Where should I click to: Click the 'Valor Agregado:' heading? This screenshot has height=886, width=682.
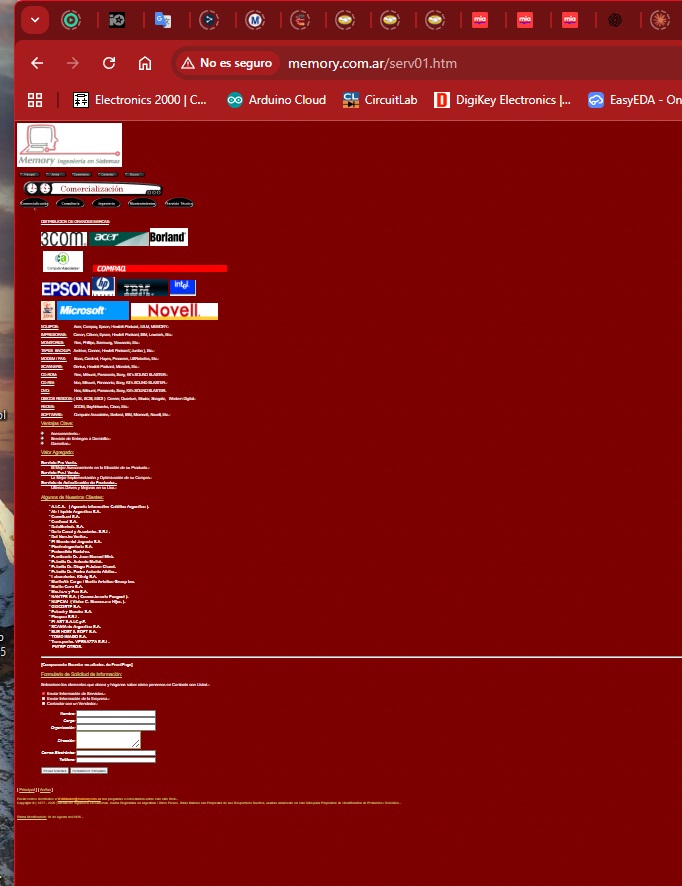(58, 452)
